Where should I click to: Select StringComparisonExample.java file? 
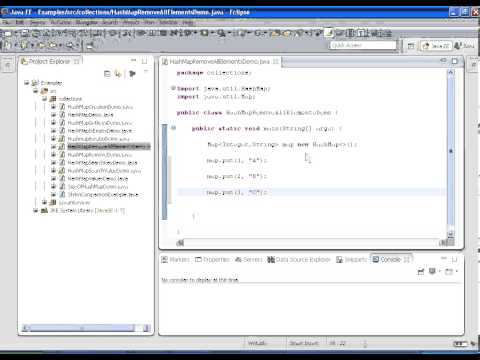click(103, 195)
